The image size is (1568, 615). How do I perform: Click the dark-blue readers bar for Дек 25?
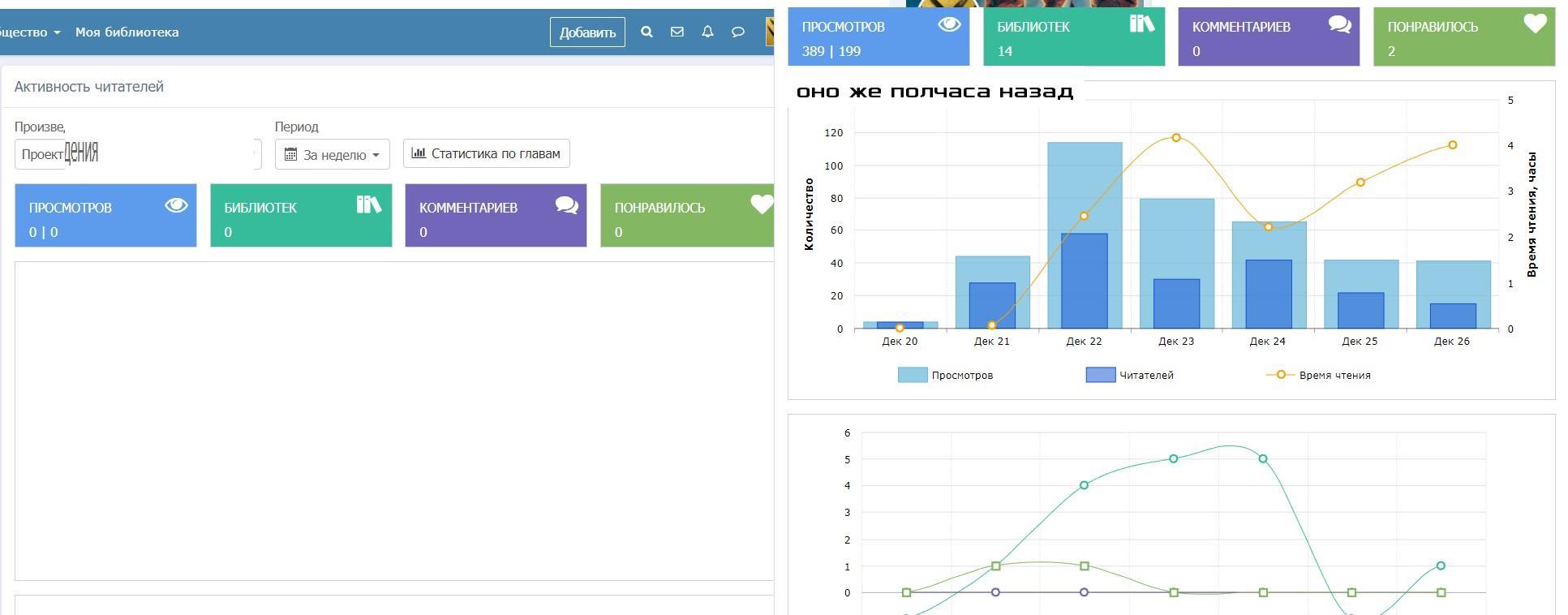1361,310
